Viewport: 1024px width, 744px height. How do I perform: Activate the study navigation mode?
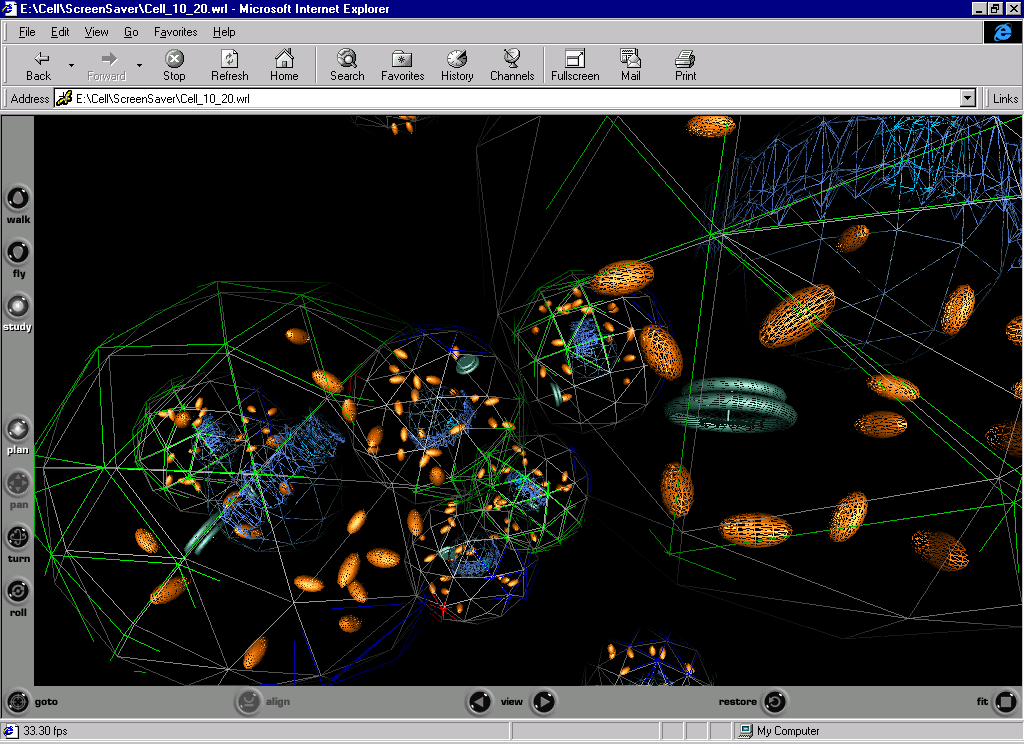(18, 306)
